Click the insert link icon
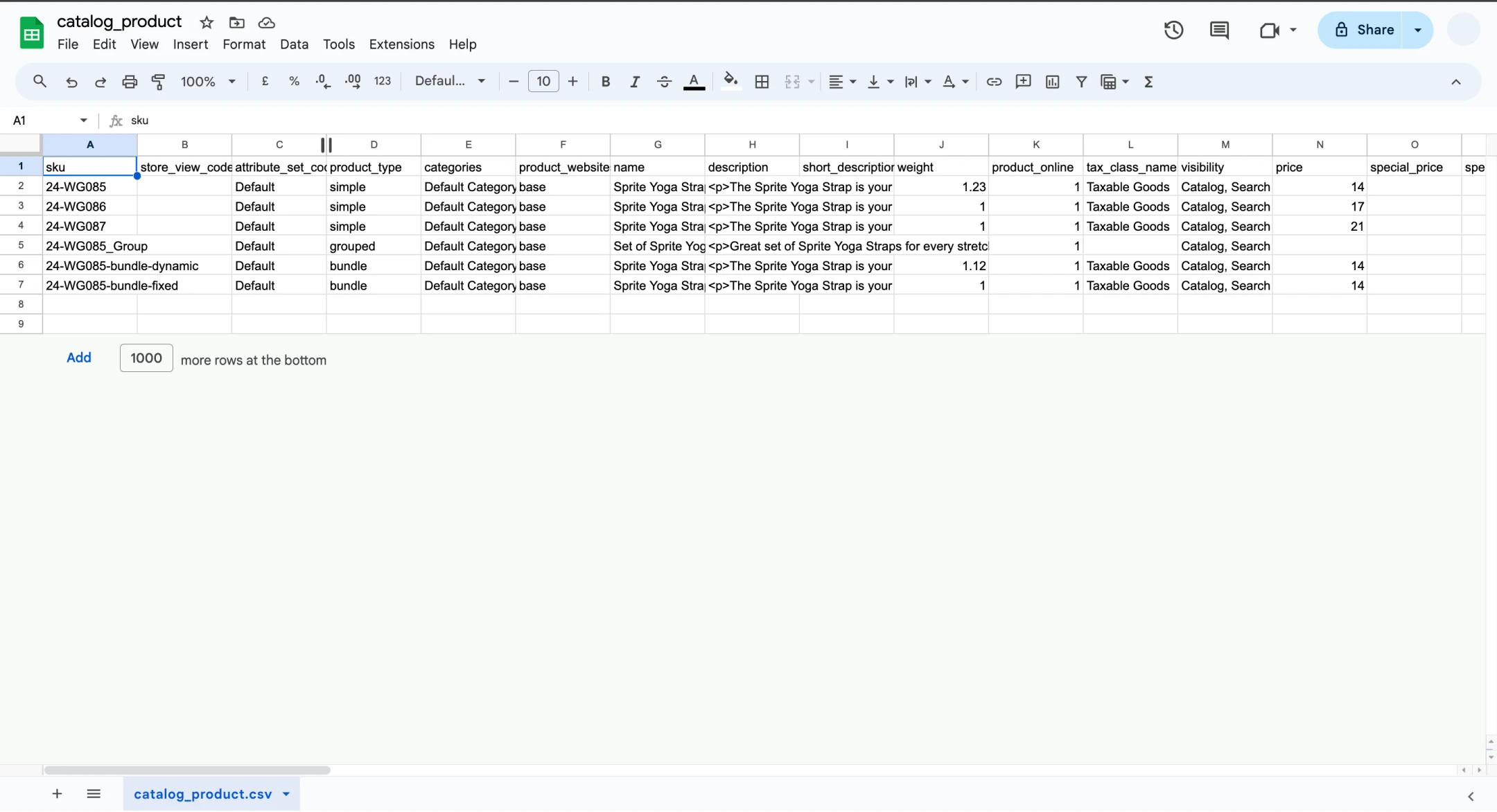Image resolution: width=1497 pixels, height=812 pixels. coord(994,82)
